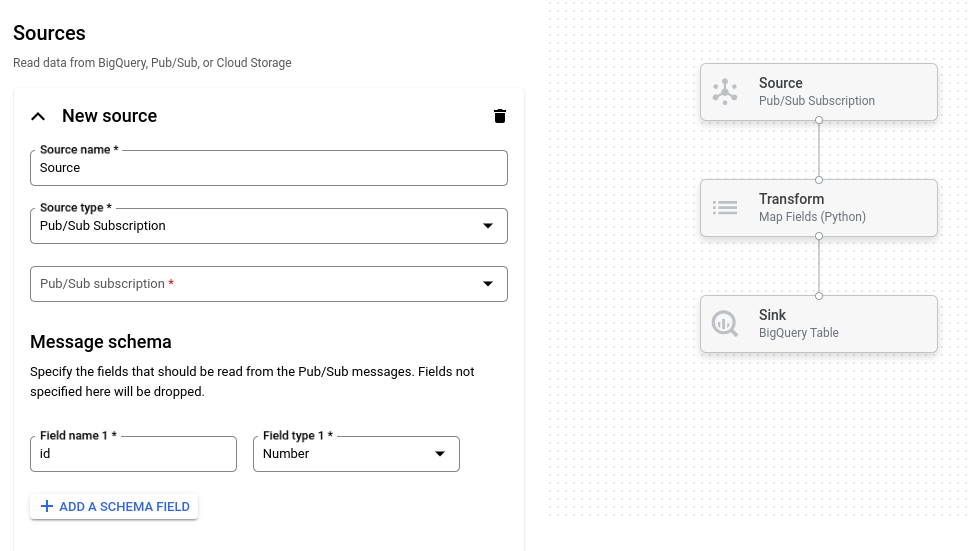
Task: Click connector port above Transform node
Action: point(819,180)
